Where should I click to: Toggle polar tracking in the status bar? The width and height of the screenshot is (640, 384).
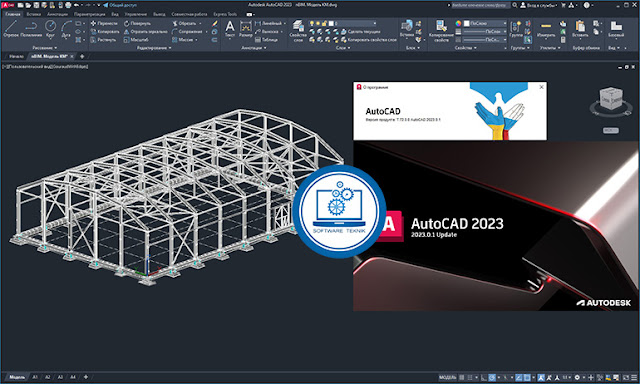click(492, 377)
